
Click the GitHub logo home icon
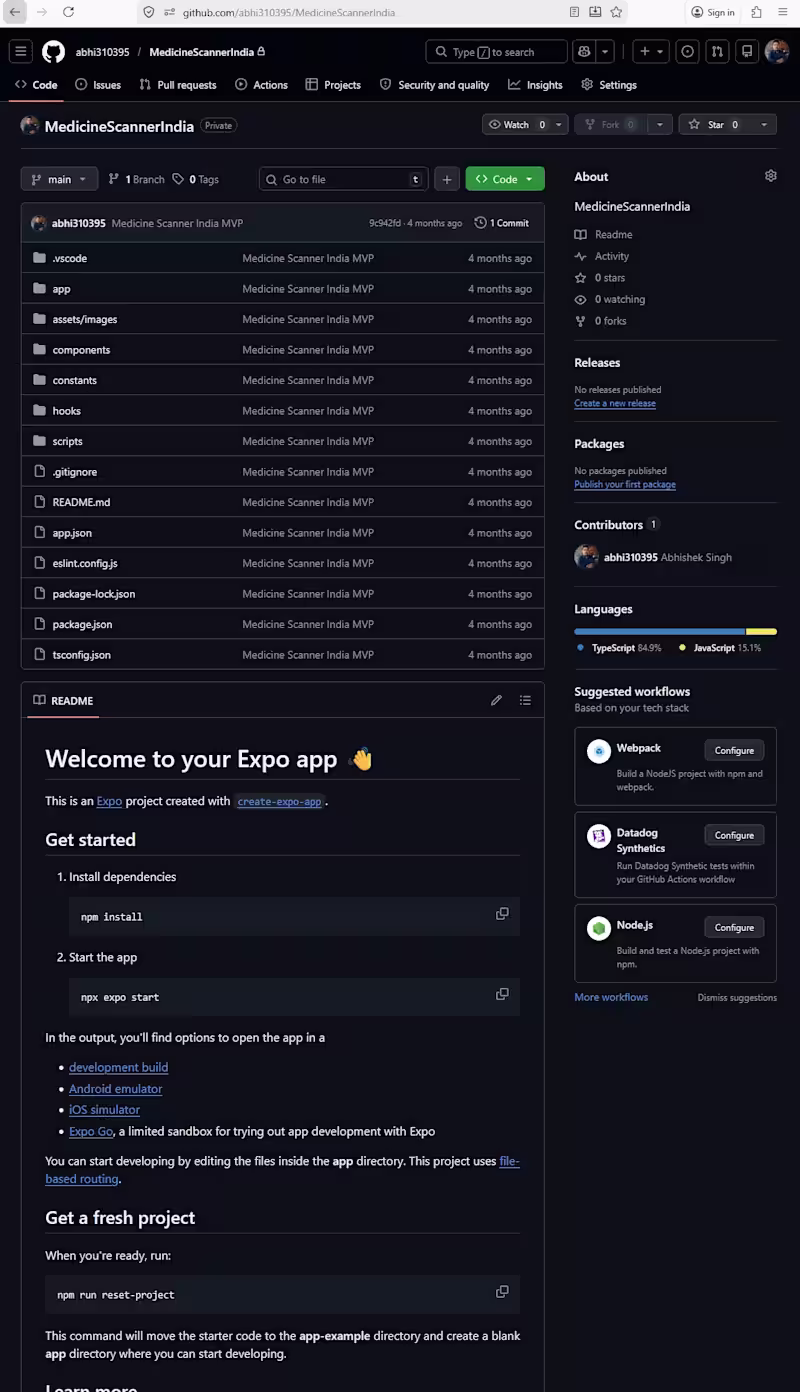pyautogui.click(x=53, y=52)
